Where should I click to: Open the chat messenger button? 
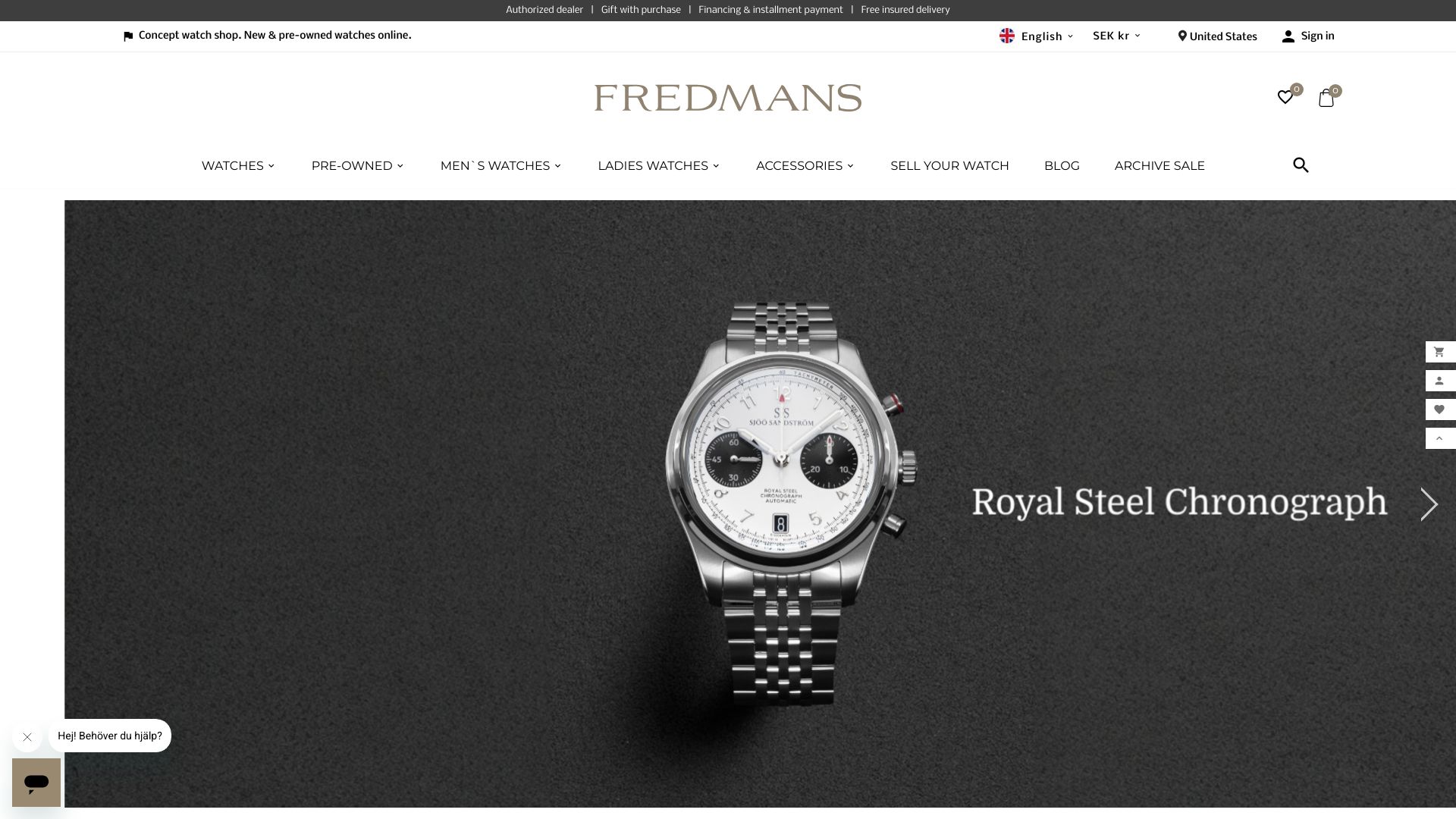[36, 783]
